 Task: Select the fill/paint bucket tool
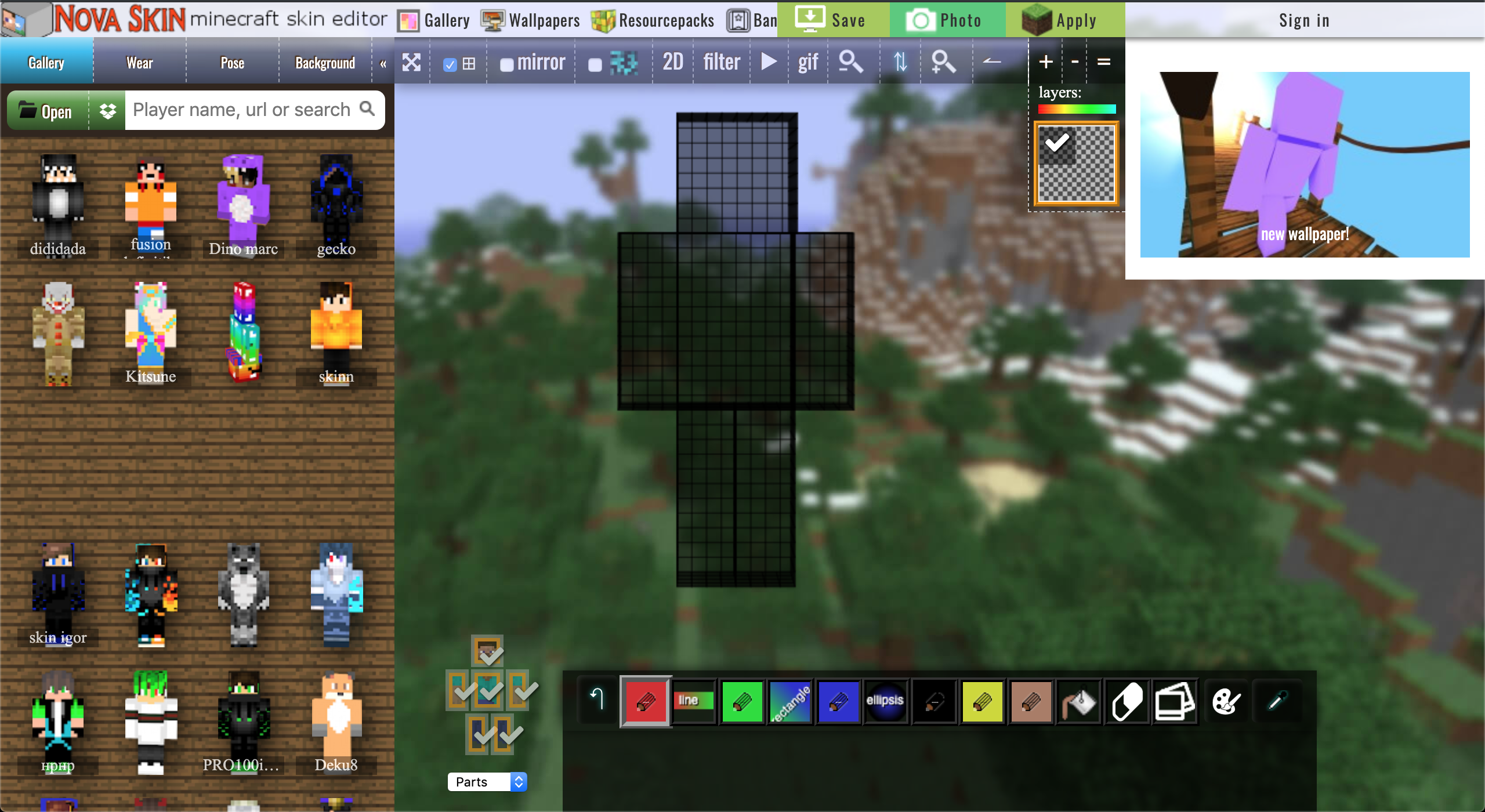click(x=1080, y=700)
